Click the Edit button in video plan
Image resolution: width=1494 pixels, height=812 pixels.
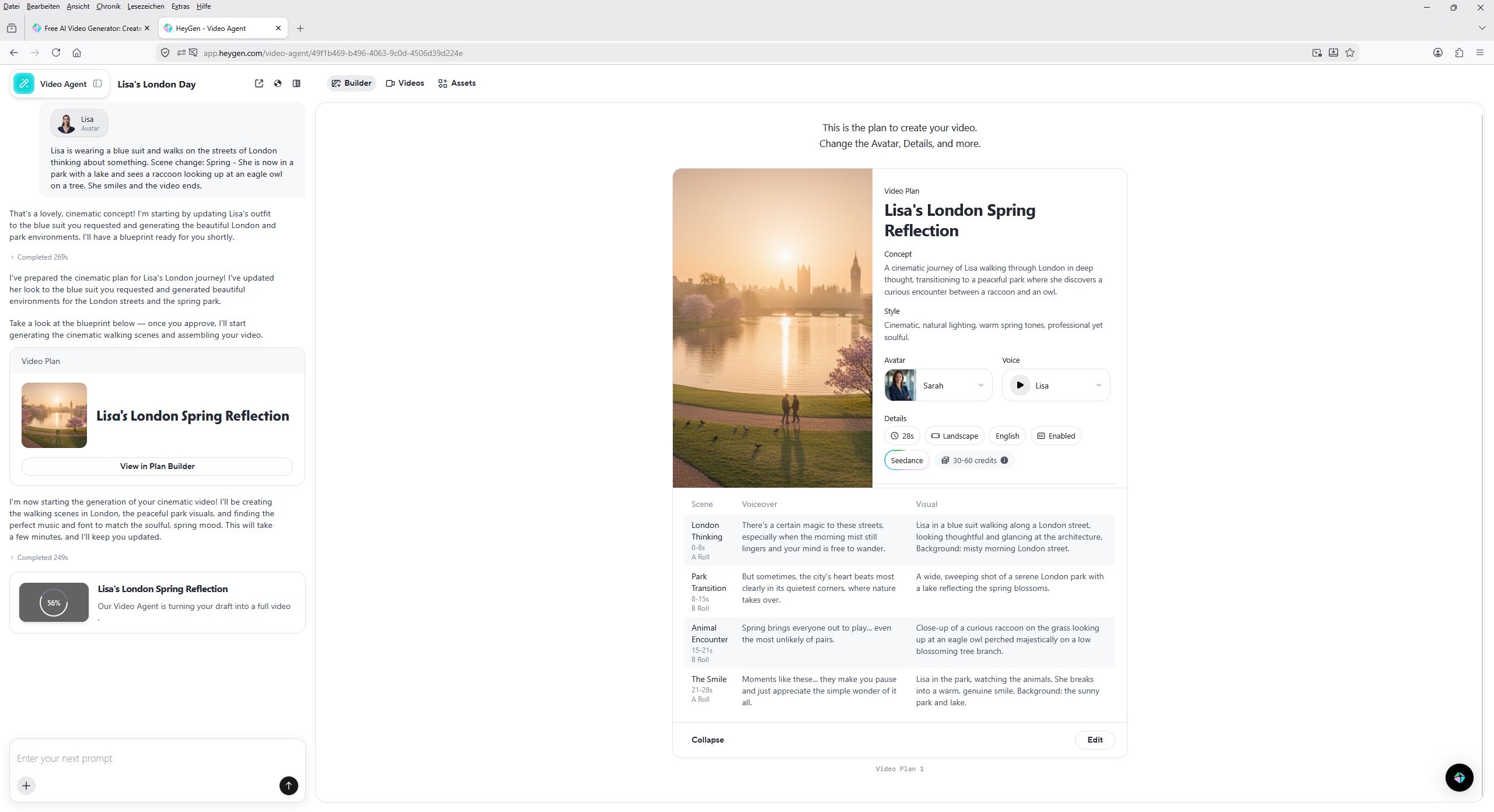1094,740
